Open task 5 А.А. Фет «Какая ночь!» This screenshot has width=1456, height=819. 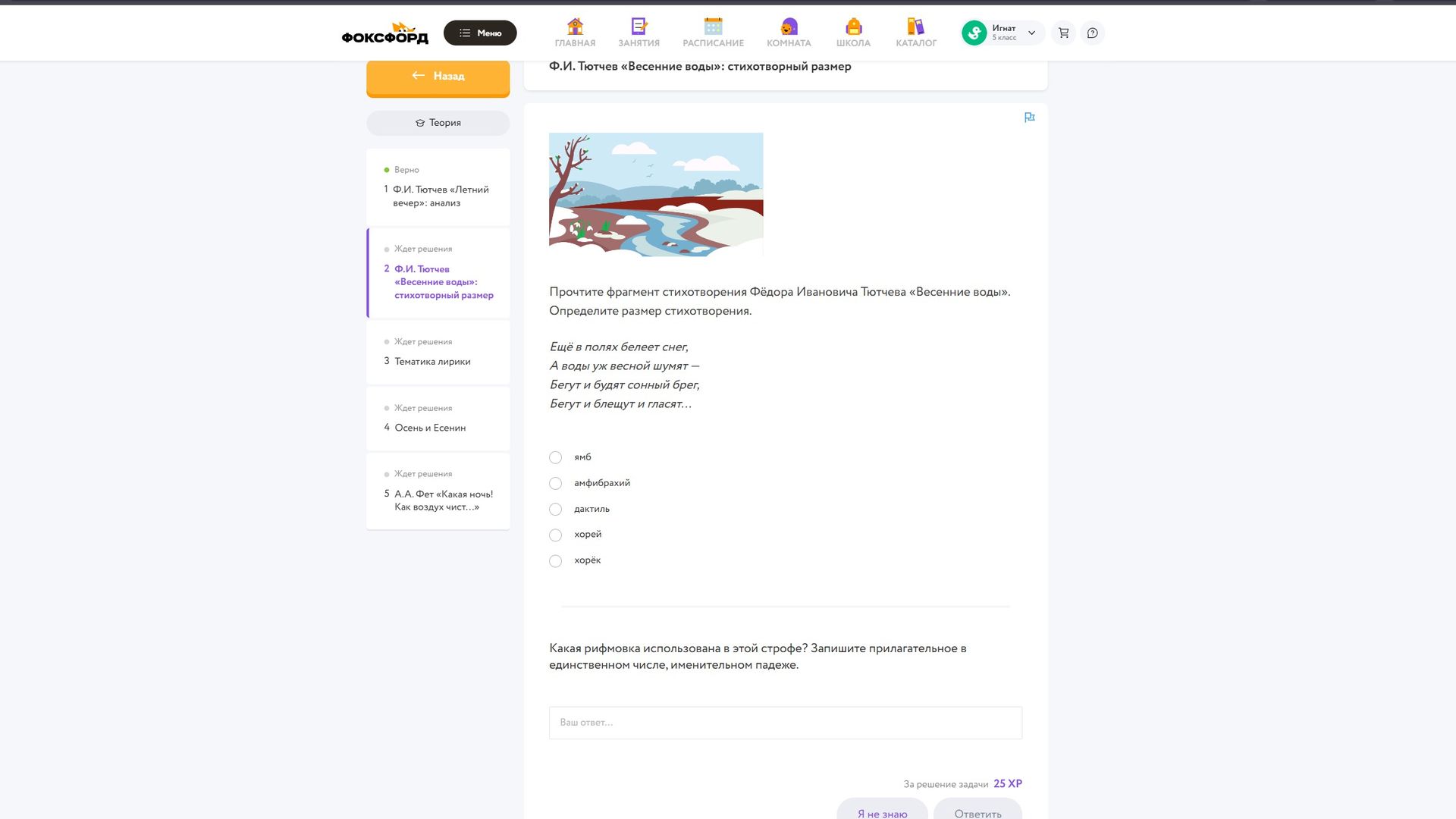pyautogui.click(x=438, y=491)
